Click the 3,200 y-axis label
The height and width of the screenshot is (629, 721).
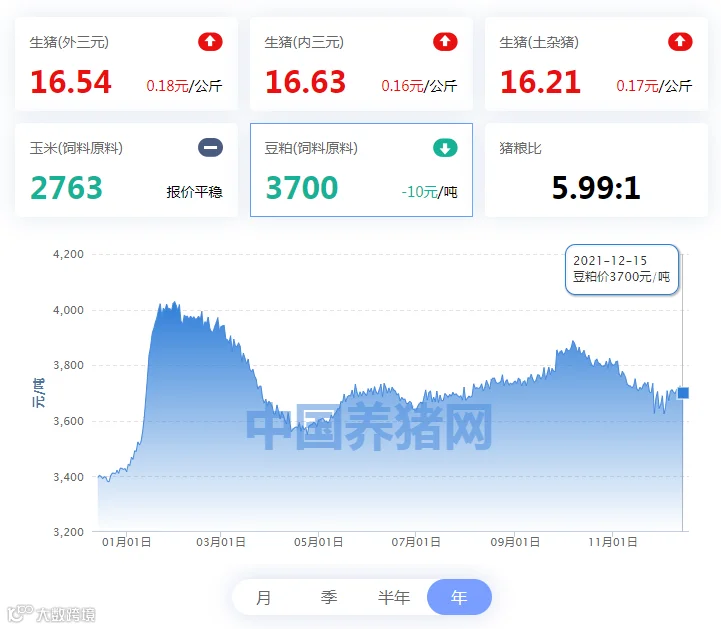click(x=69, y=532)
